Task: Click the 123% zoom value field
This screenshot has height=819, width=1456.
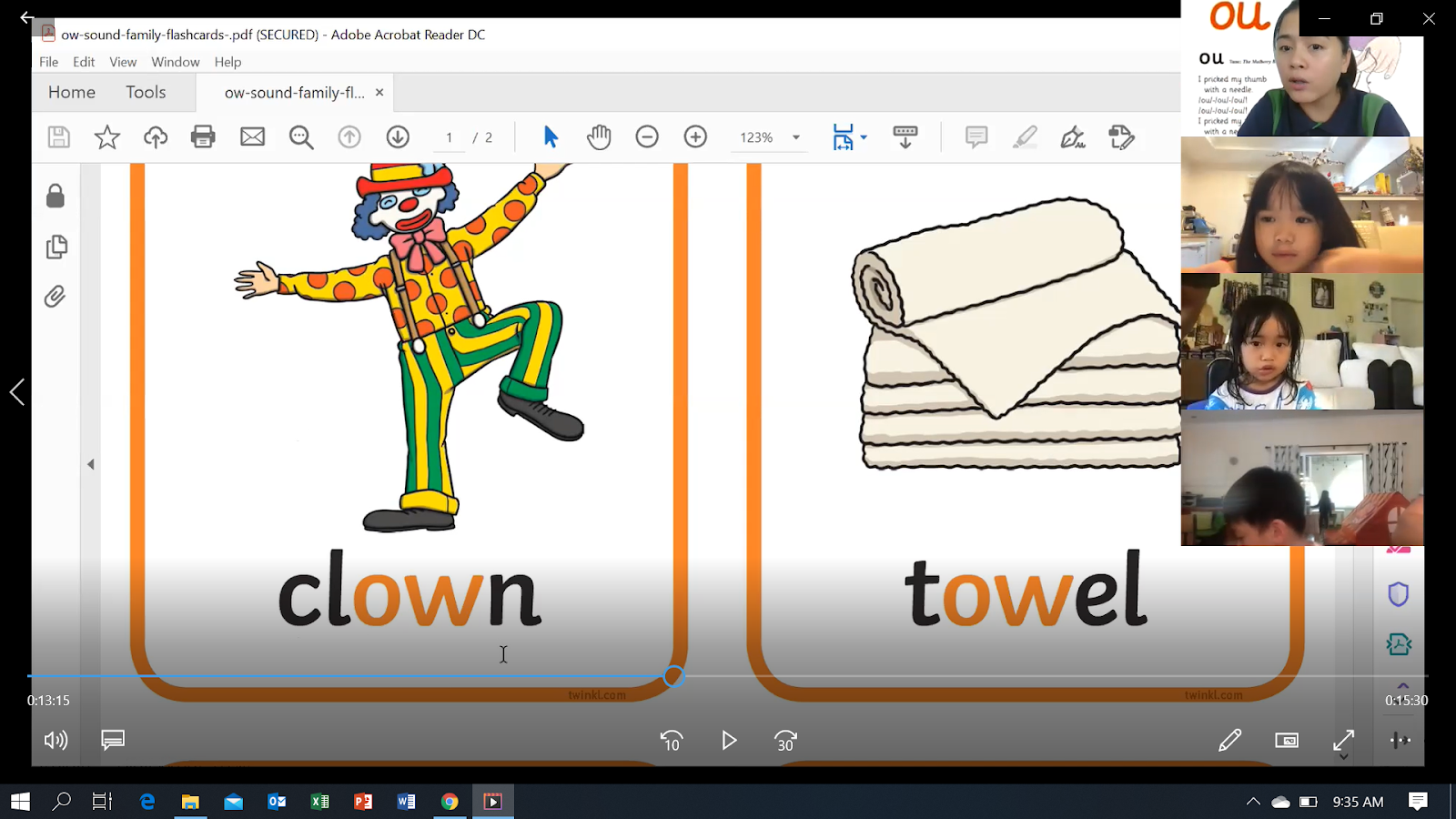Action: click(756, 137)
